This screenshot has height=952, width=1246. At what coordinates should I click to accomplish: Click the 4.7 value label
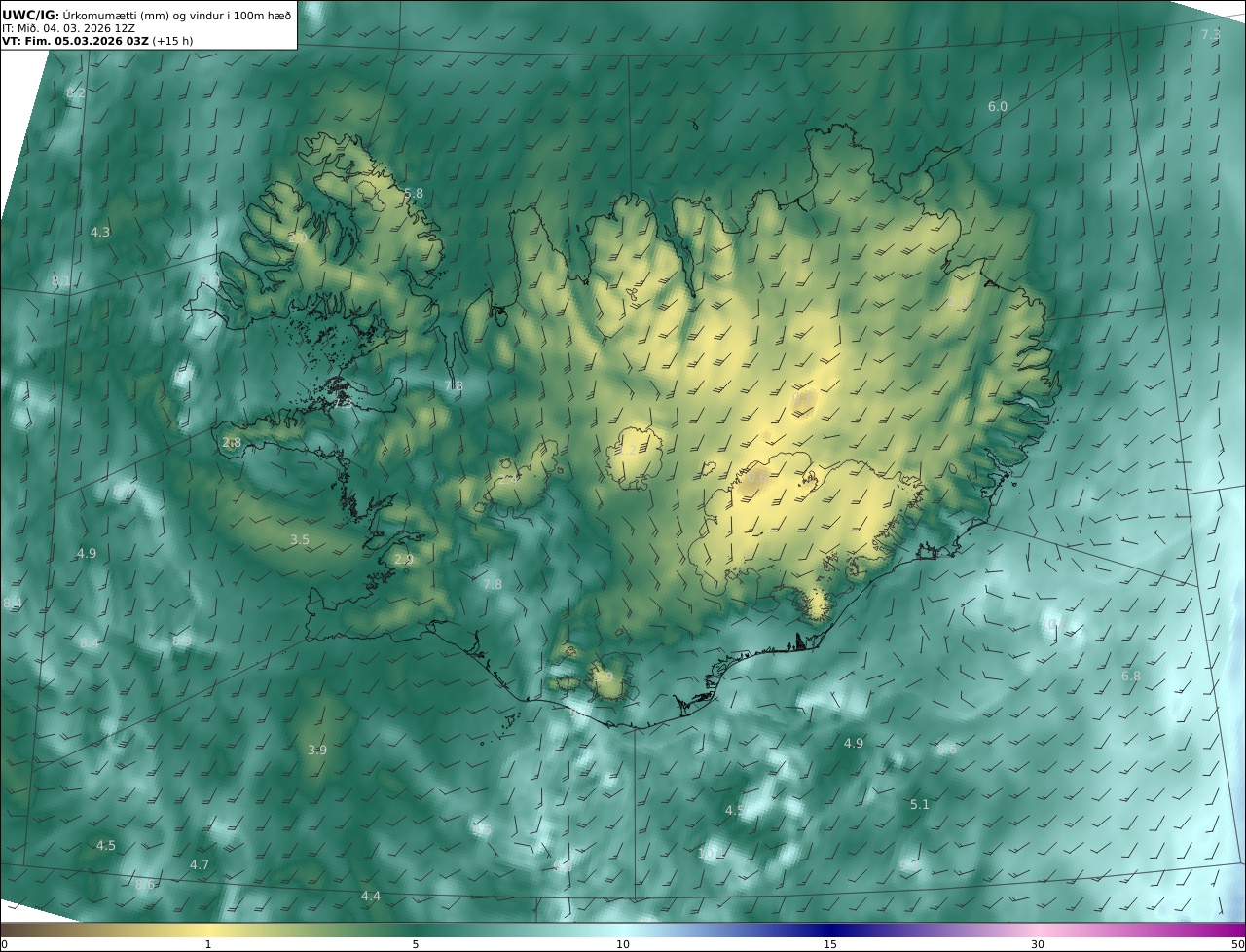(200, 864)
